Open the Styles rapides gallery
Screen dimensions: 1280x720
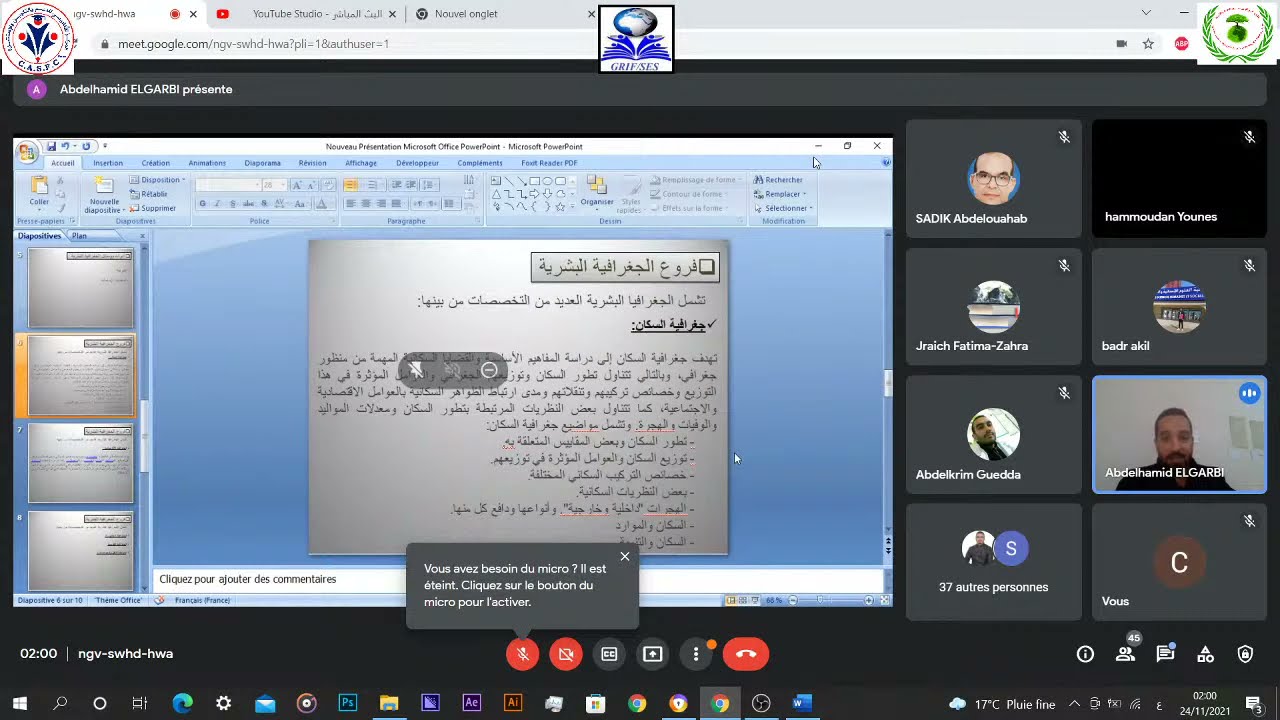pyautogui.click(x=630, y=195)
